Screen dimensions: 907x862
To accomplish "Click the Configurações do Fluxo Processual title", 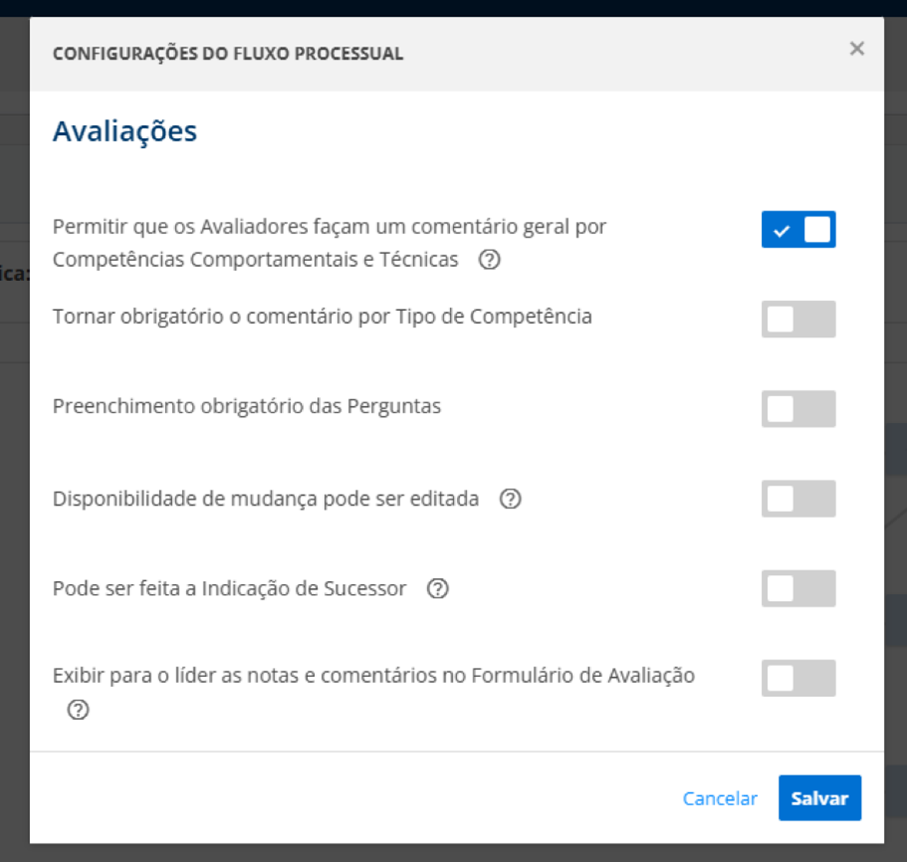I will tap(228, 53).
